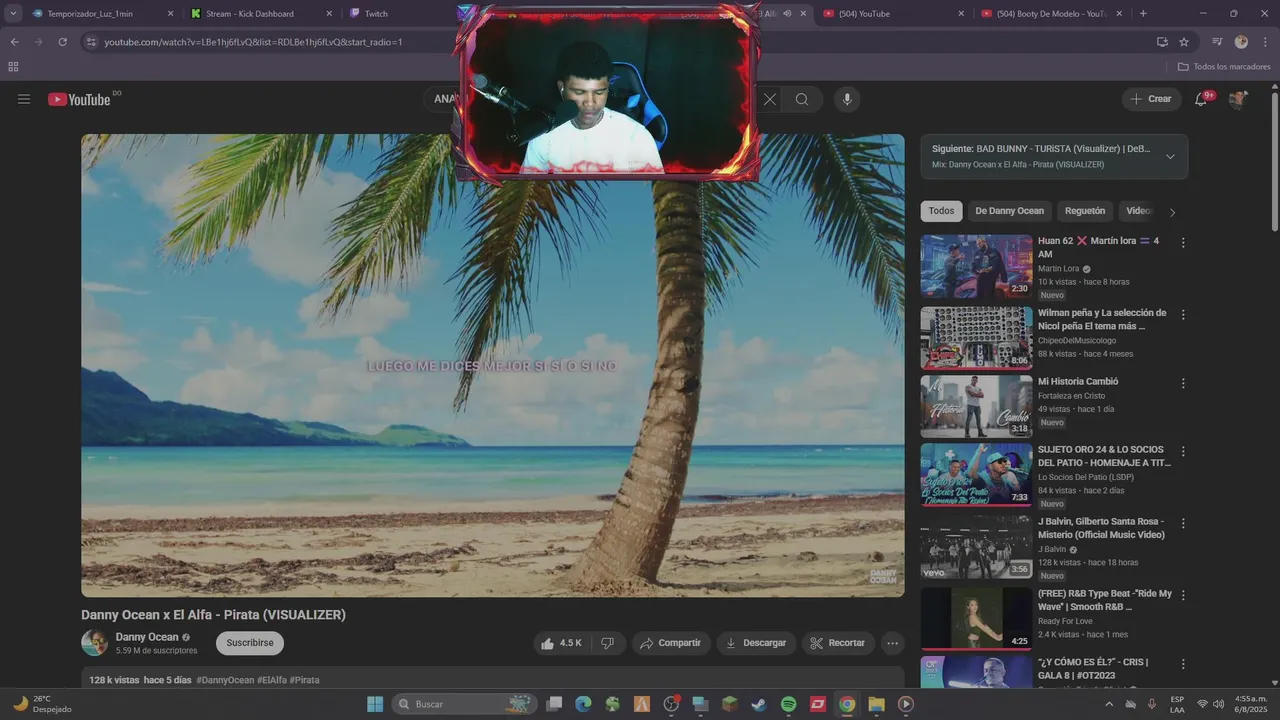
Task: Click the Suscribirse button
Action: tap(250, 643)
